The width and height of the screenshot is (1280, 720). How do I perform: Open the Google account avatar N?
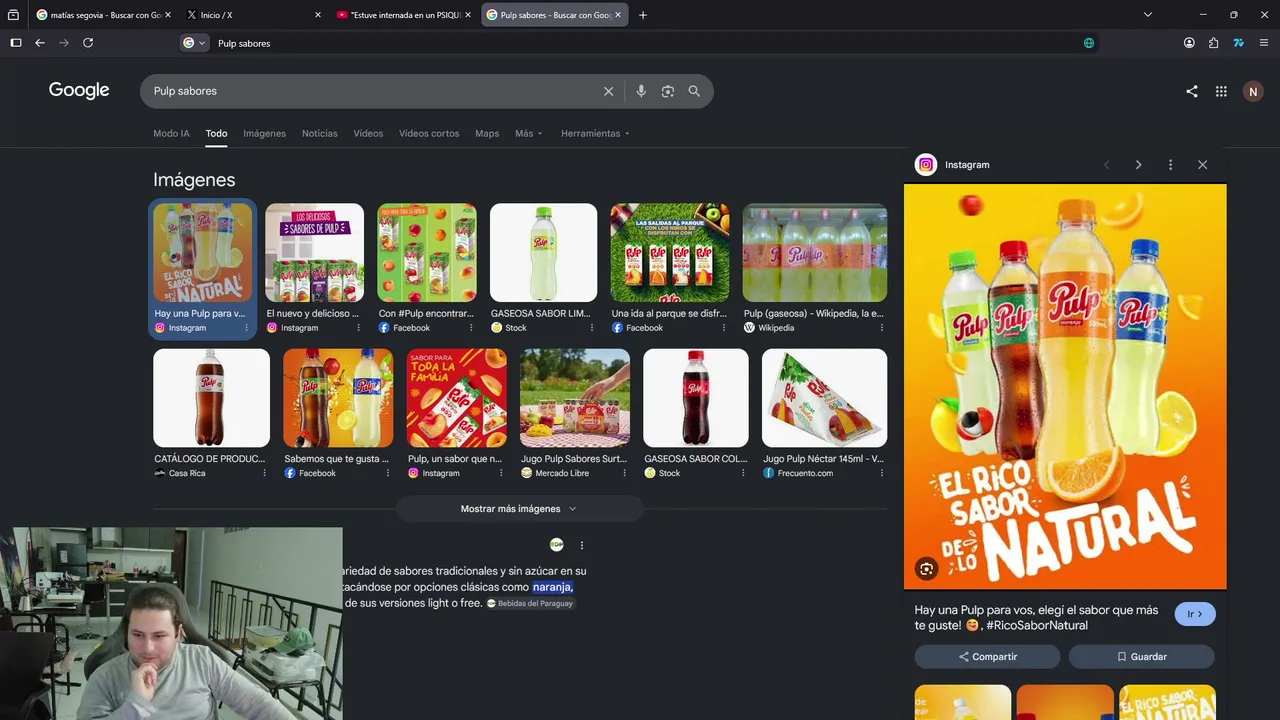pos(1253,91)
